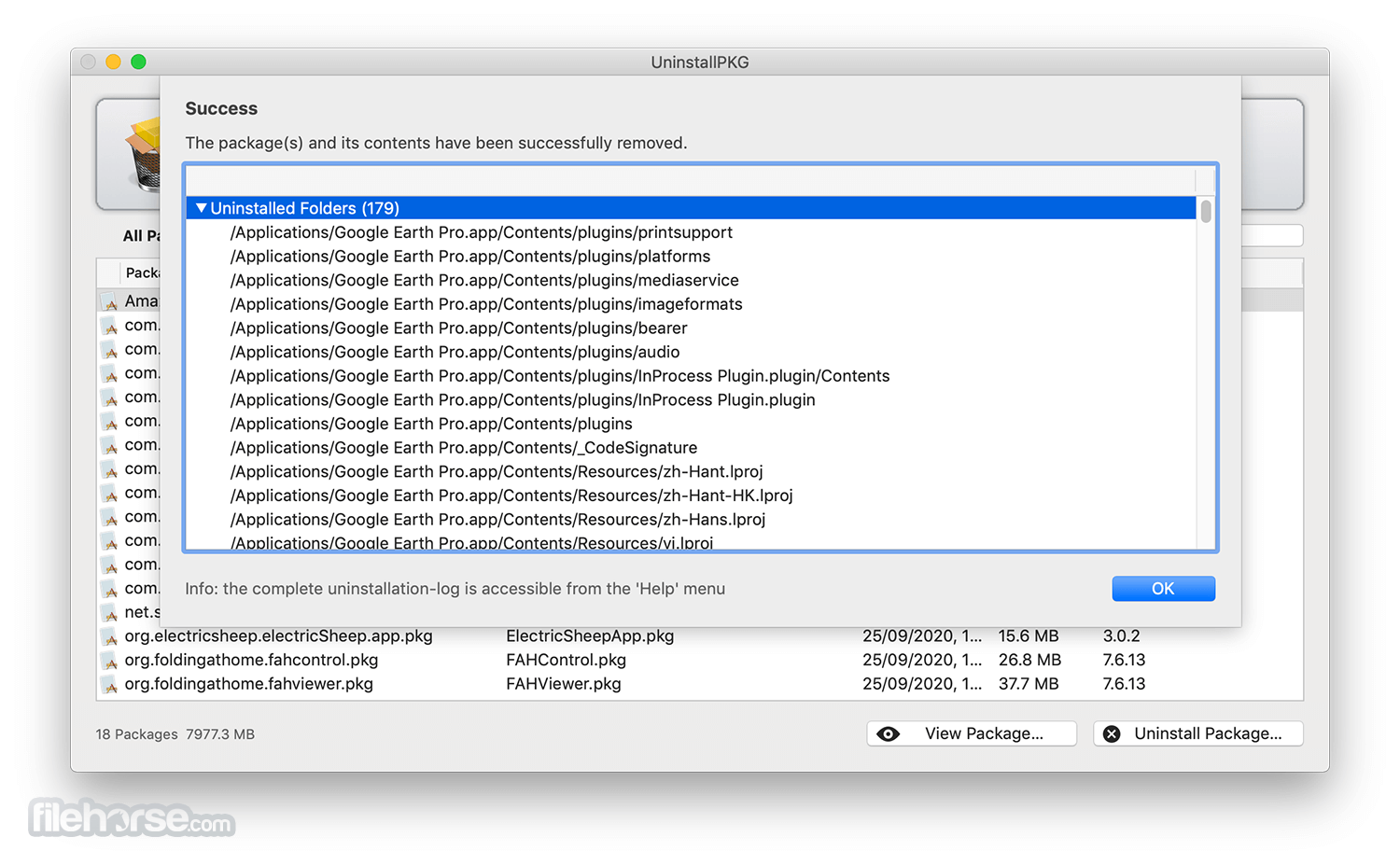Select the org.foldingathome.fahcontrol.pkg package name
The image size is (1400, 865).
tap(251, 661)
